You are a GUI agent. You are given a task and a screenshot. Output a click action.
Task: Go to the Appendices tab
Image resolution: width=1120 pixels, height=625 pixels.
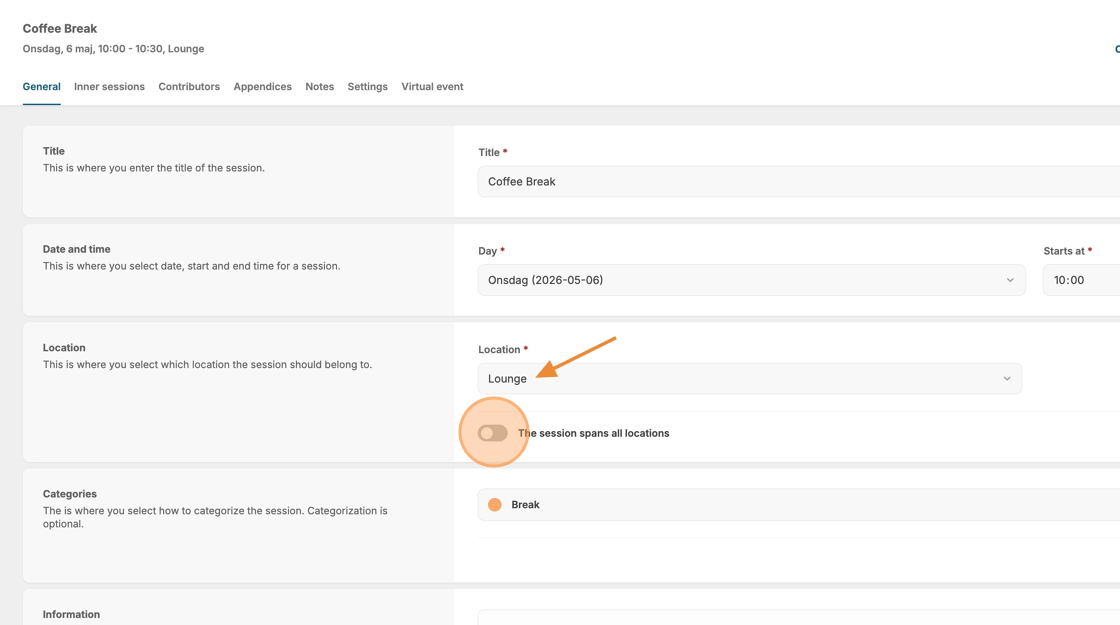pyautogui.click(x=262, y=87)
